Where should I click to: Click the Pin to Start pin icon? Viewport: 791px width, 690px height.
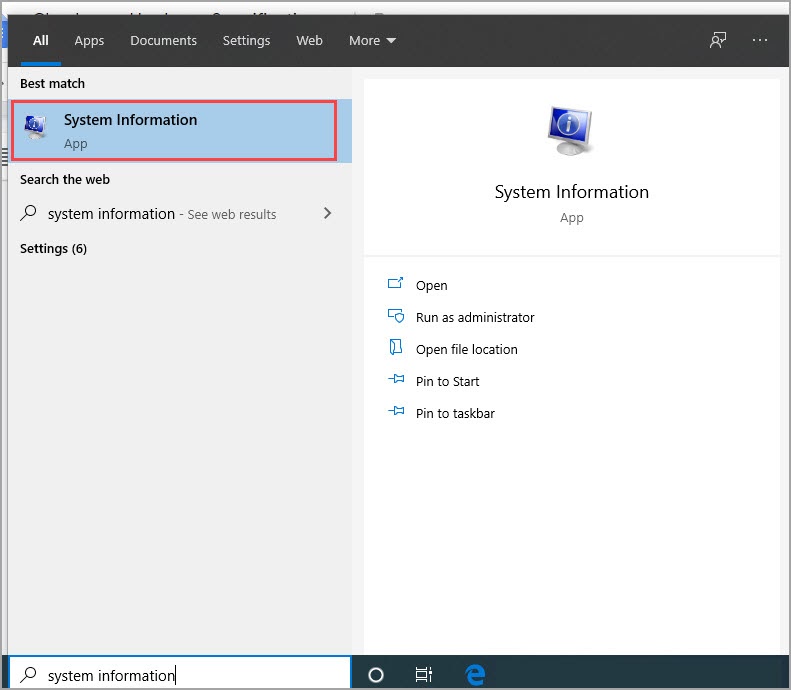coord(396,379)
